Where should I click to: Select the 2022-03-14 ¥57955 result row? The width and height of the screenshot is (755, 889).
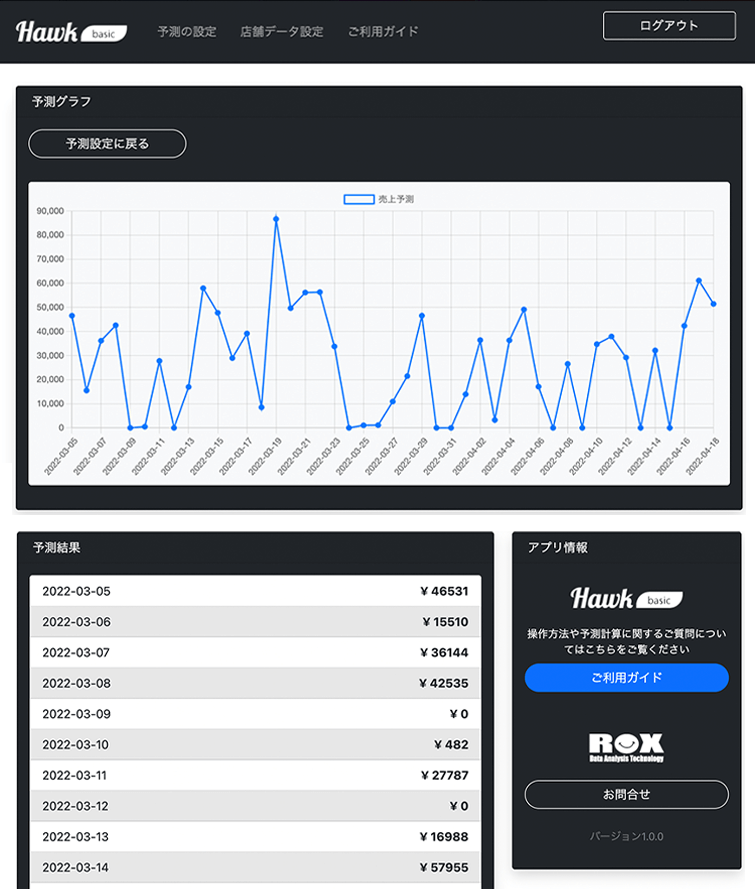(255, 867)
